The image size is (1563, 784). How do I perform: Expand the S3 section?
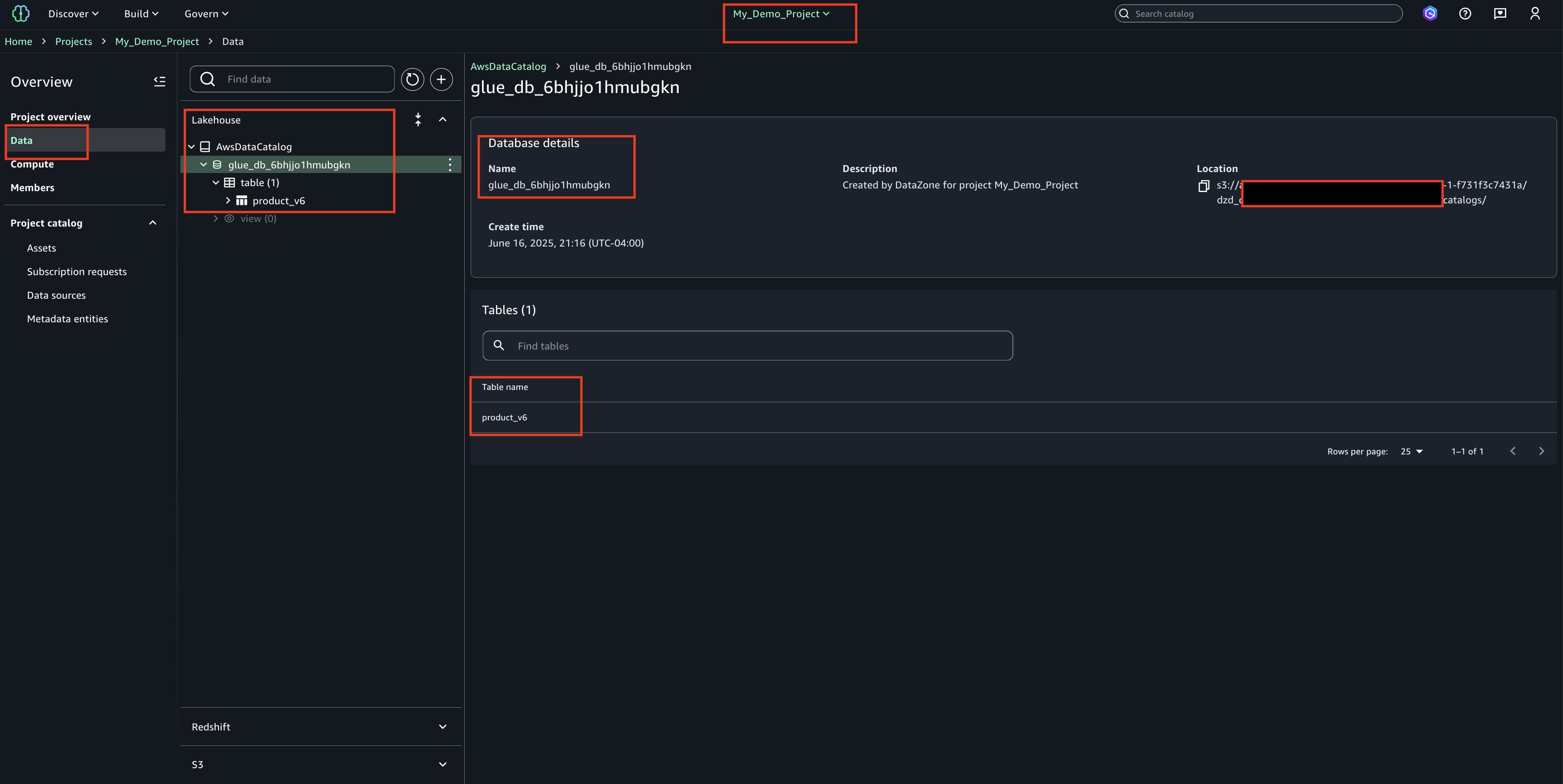442,764
